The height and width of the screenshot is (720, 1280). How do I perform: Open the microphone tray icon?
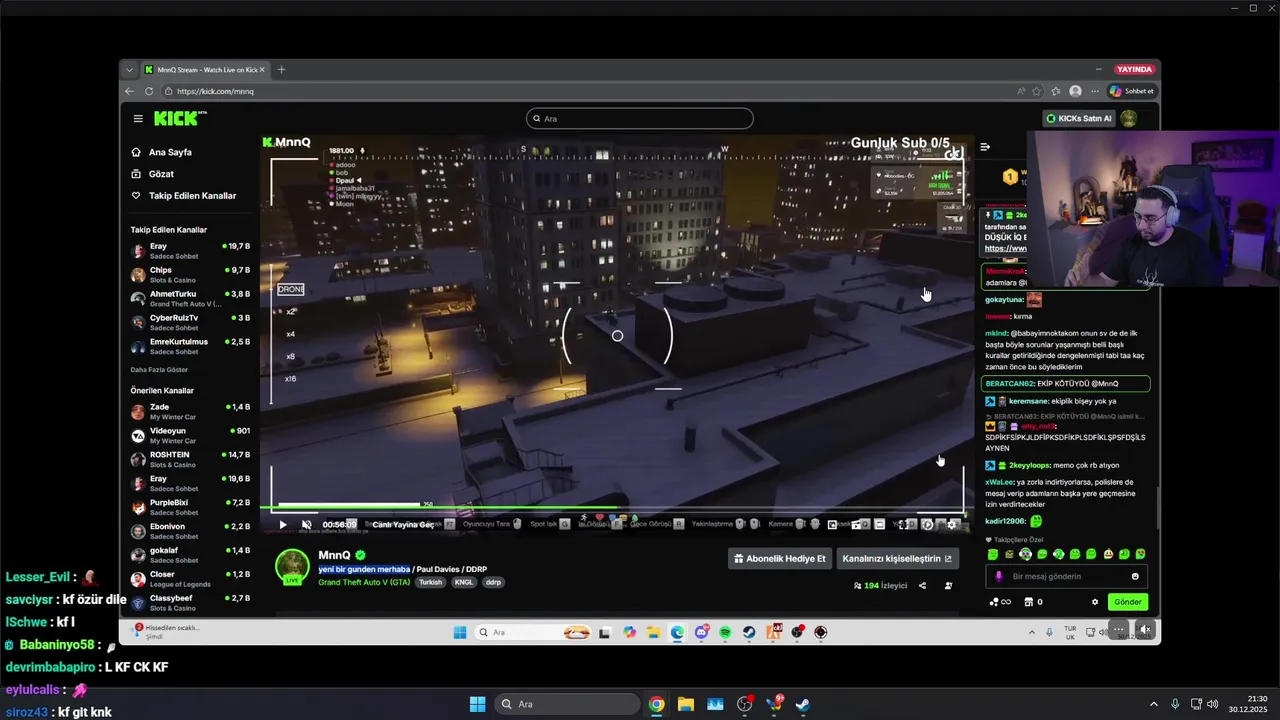pyautogui.click(x=1175, y=704)
